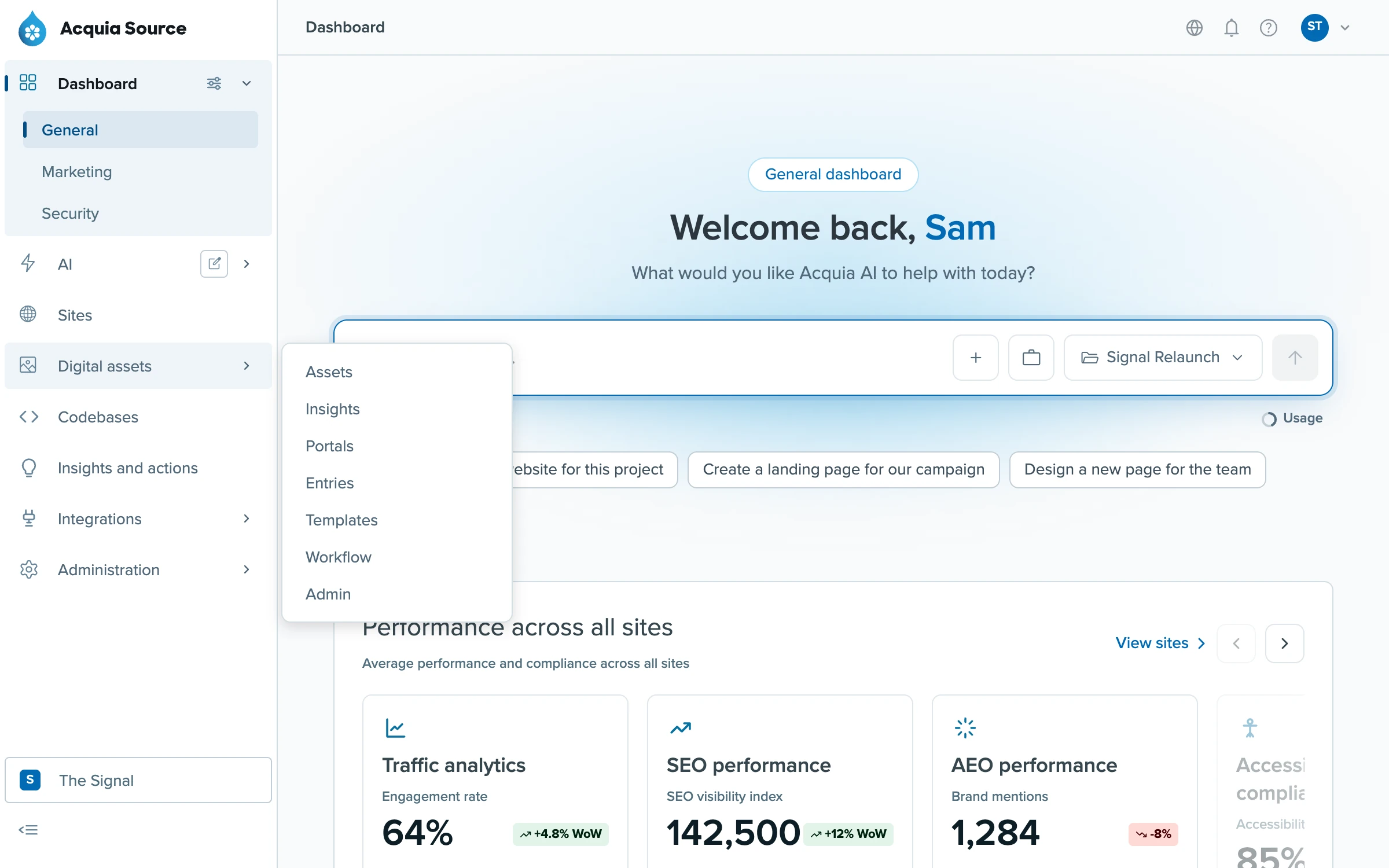Screen dimensions: 1389x868
Task: Open The Signal workspace switcher
Action: pos(138,780)
